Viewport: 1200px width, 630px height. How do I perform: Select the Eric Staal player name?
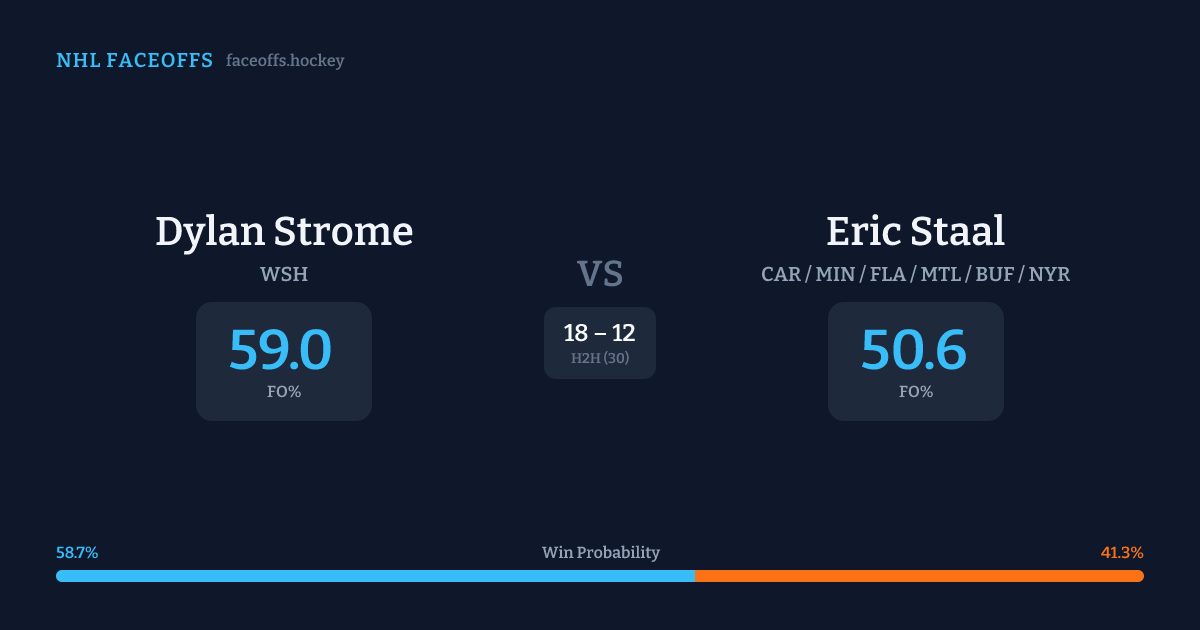pos(915,231)
